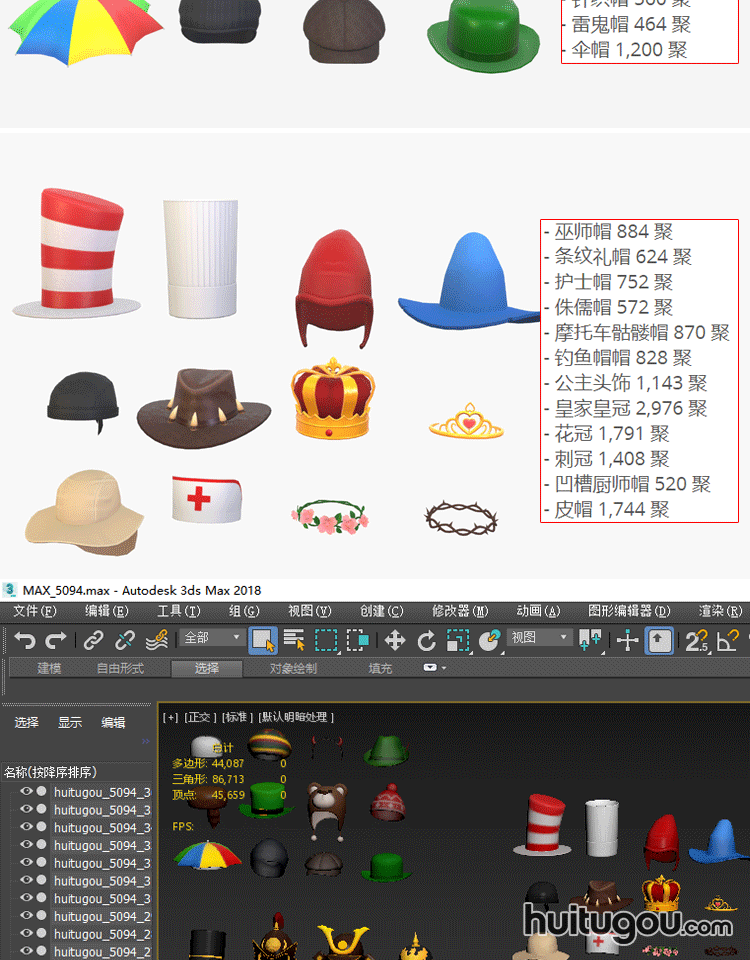Click 编辑 in the scene explorer panel
Image resolution: width=750 pixels, height=960 pixels.
[113, 722]
